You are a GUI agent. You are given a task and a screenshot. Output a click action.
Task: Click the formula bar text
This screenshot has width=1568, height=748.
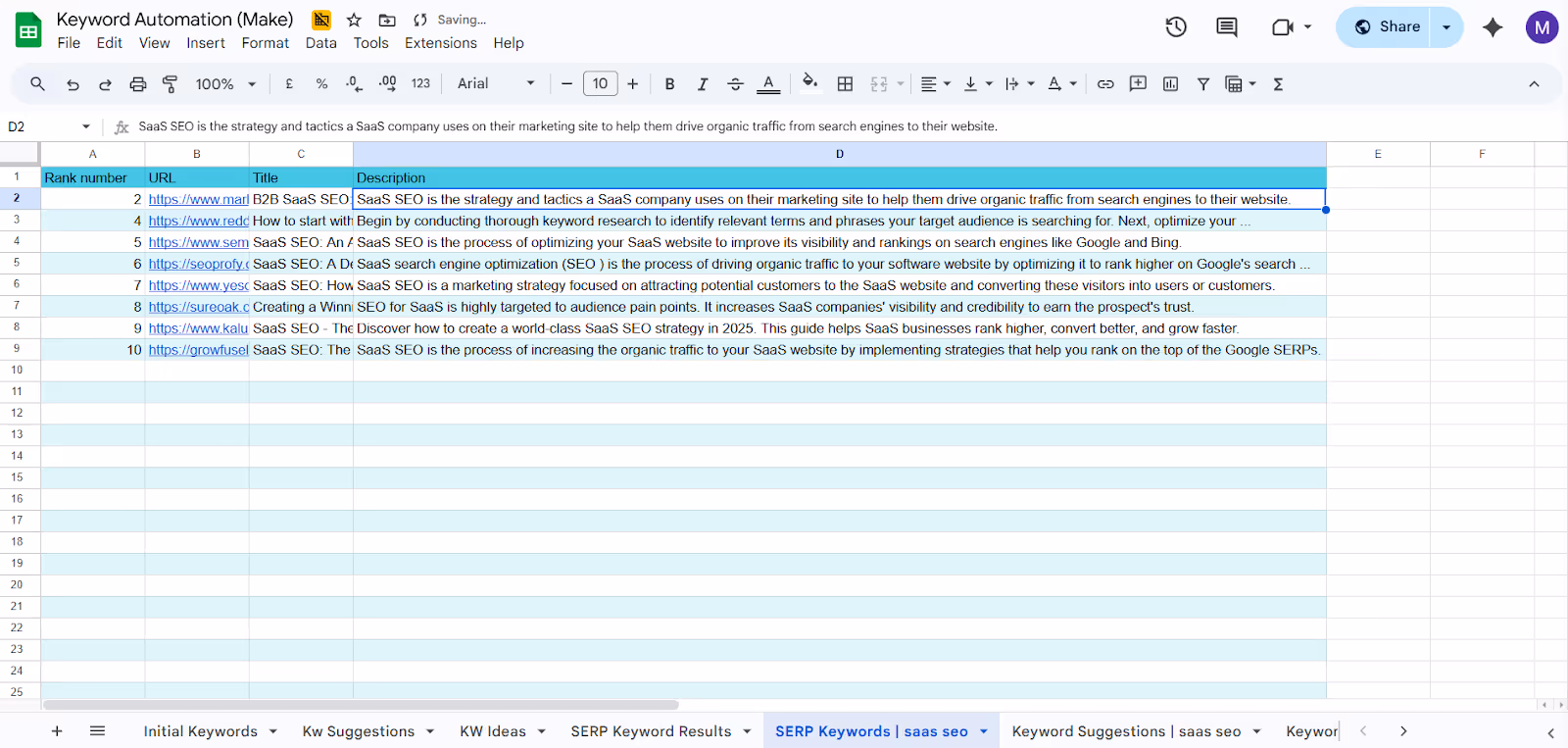(x=567, y=126)
